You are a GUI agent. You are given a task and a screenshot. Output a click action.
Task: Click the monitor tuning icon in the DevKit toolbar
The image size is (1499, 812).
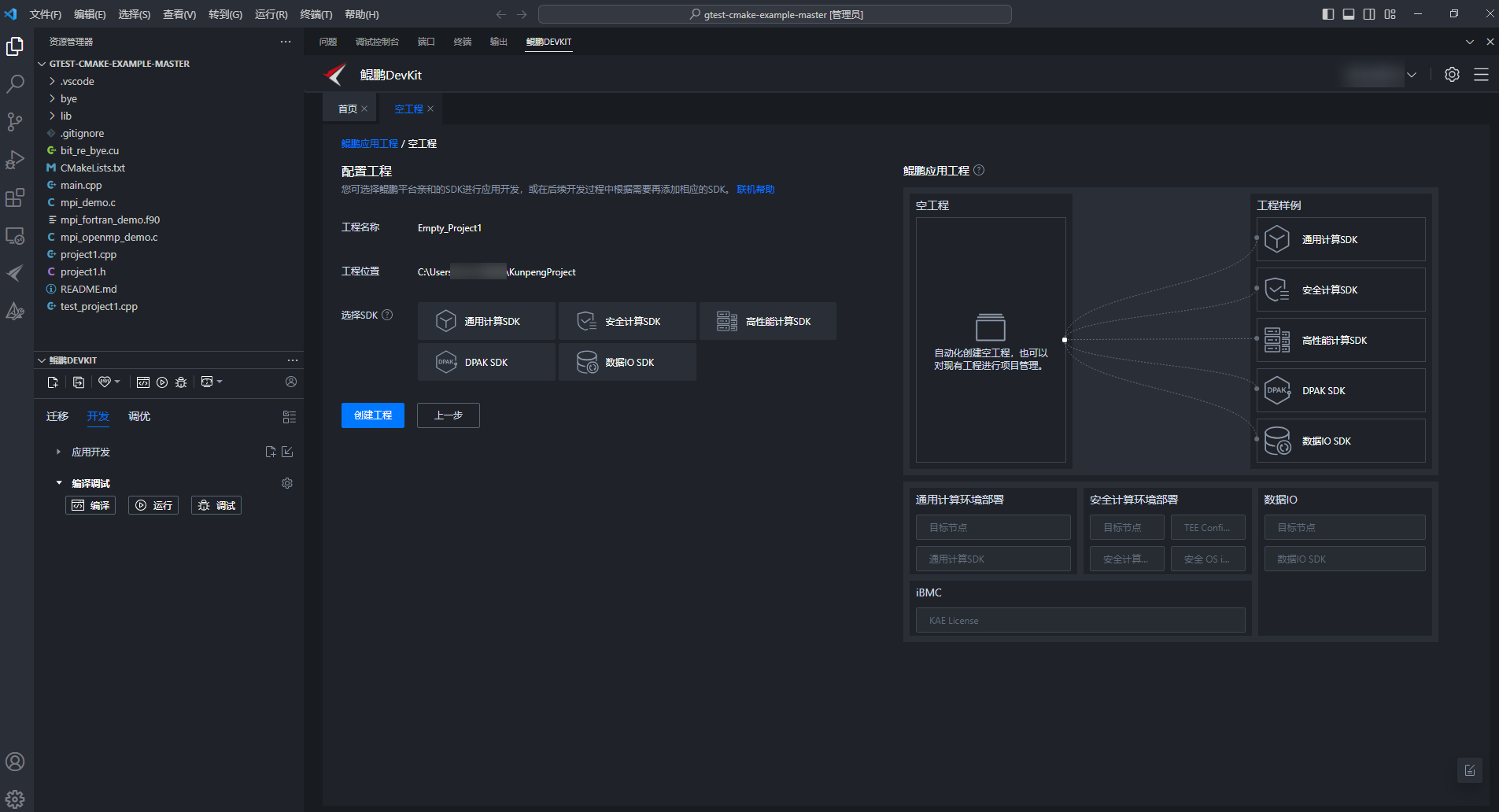[207, 382]
